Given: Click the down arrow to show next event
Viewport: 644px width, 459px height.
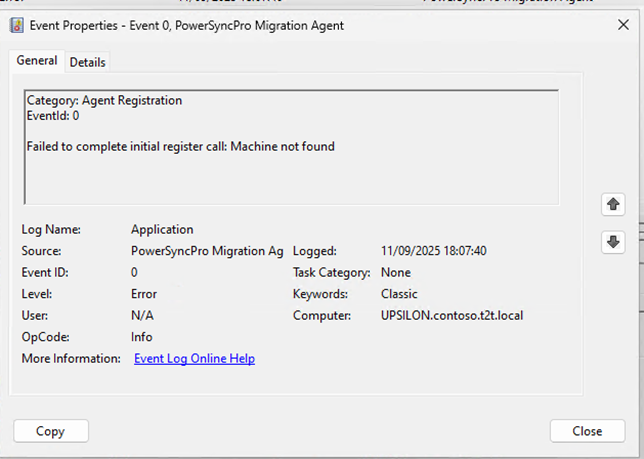Looking at the screenshot, I should pyautogui.click(x=613, y=242).
